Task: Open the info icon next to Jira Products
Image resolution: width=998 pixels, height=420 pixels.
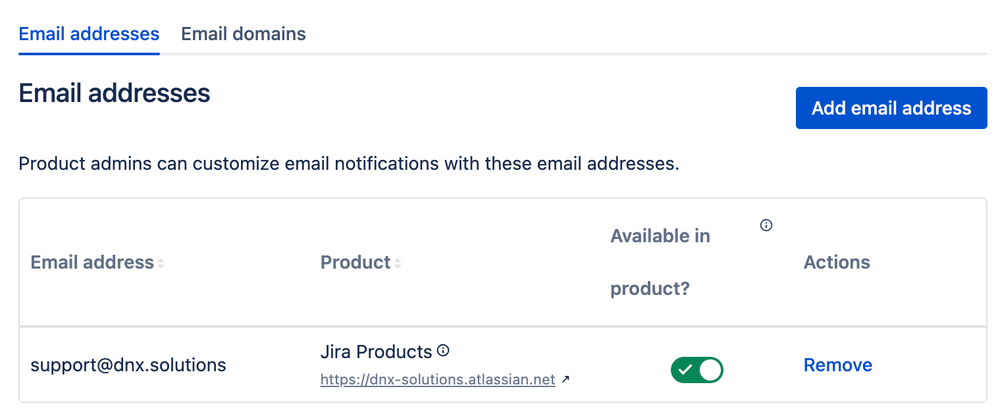Action: (x=443, y=351)
